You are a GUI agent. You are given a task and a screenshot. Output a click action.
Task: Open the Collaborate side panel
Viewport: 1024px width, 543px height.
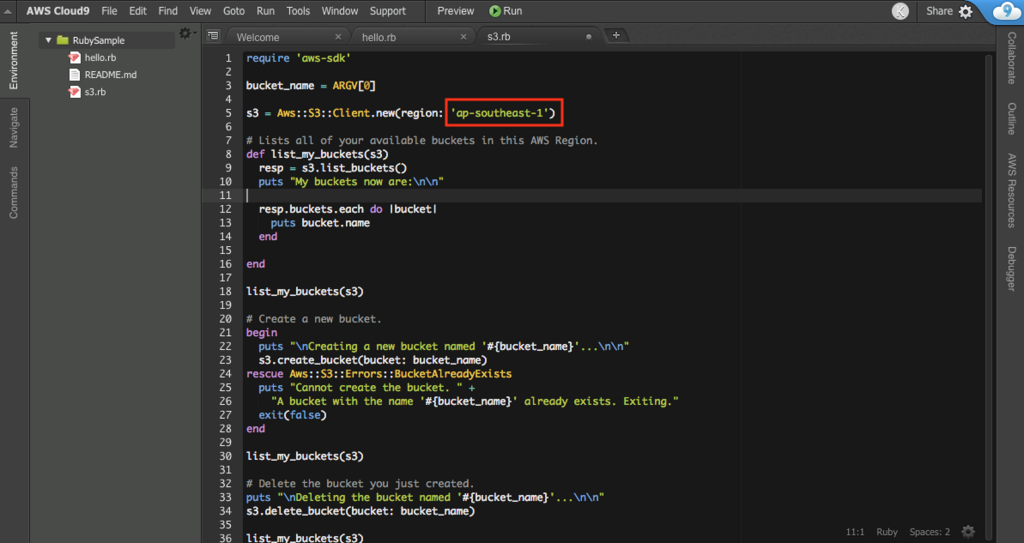1011,58
